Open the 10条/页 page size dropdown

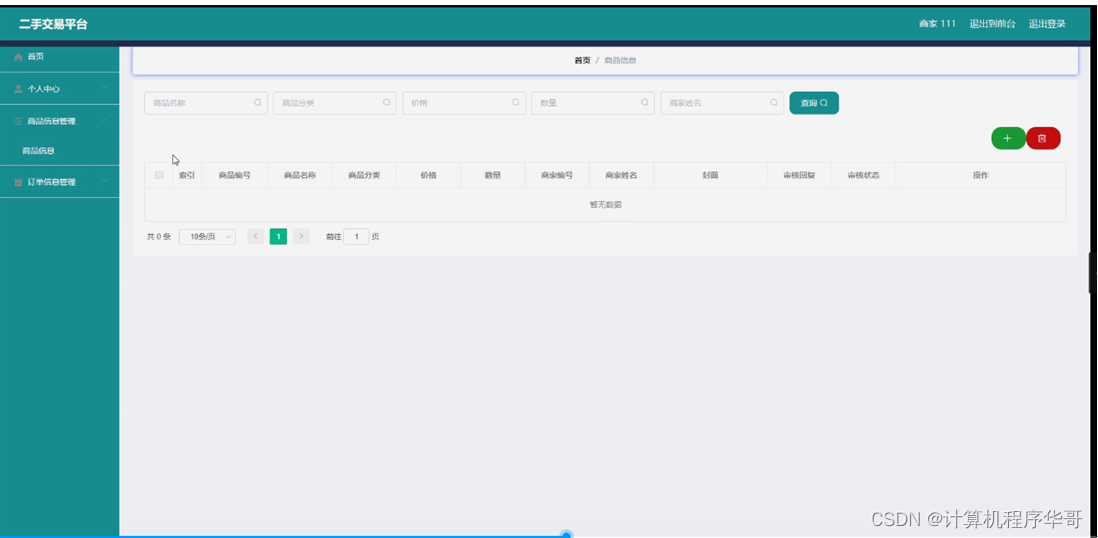(x=207, y=237)
